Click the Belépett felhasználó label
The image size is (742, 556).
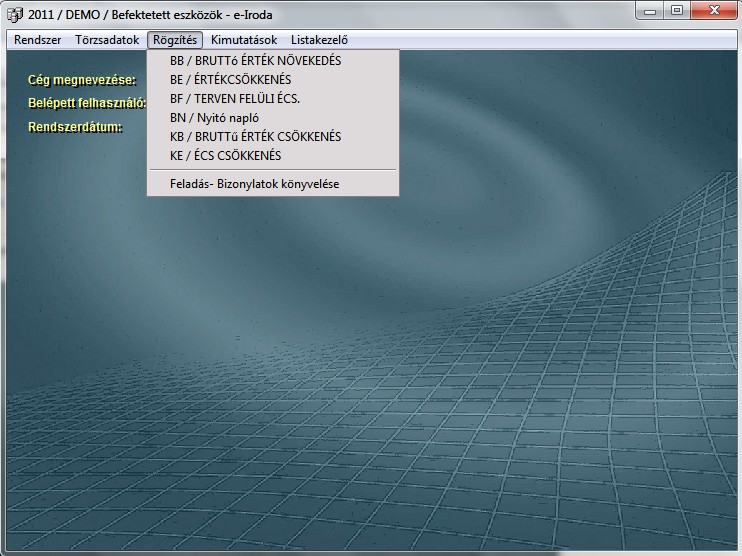coord(88,103)
